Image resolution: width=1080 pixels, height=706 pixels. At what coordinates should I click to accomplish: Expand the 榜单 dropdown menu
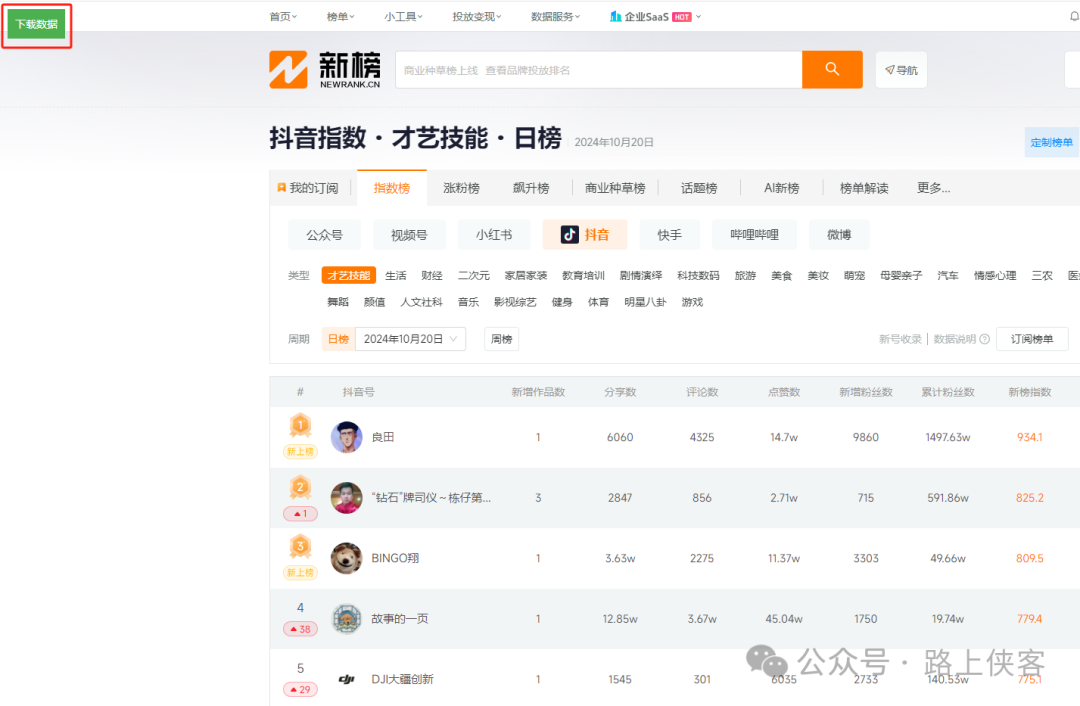tap(340, 17)
